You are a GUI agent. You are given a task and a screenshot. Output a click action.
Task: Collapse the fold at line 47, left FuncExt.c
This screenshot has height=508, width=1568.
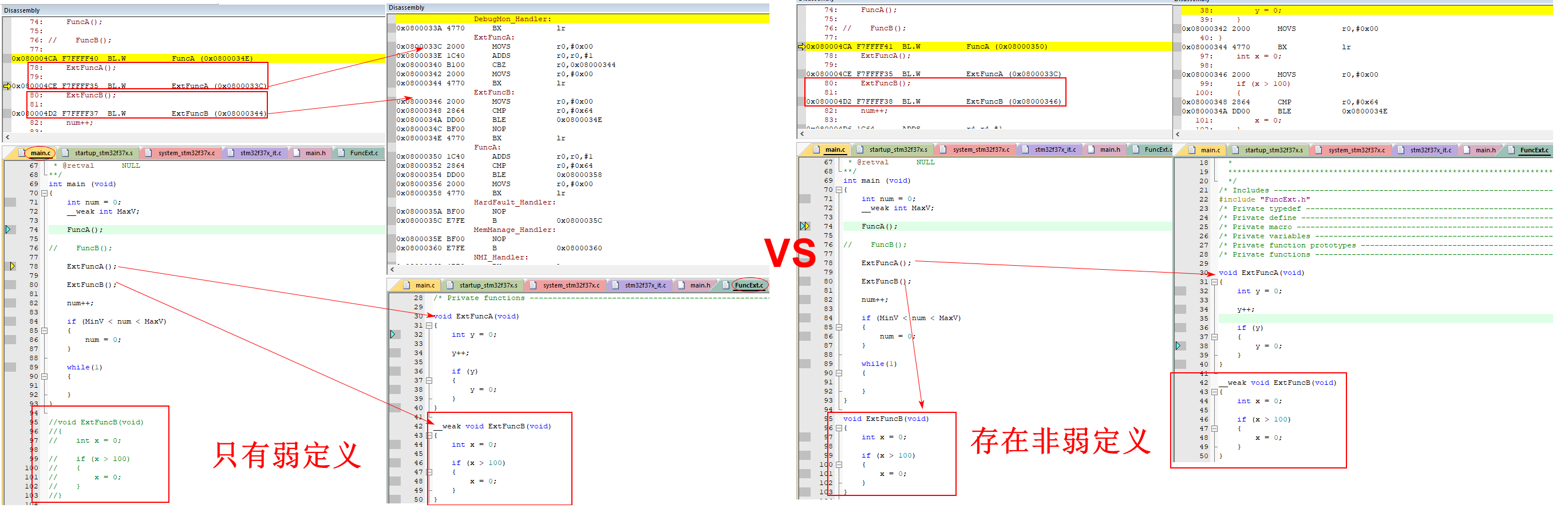pos(429,472)
